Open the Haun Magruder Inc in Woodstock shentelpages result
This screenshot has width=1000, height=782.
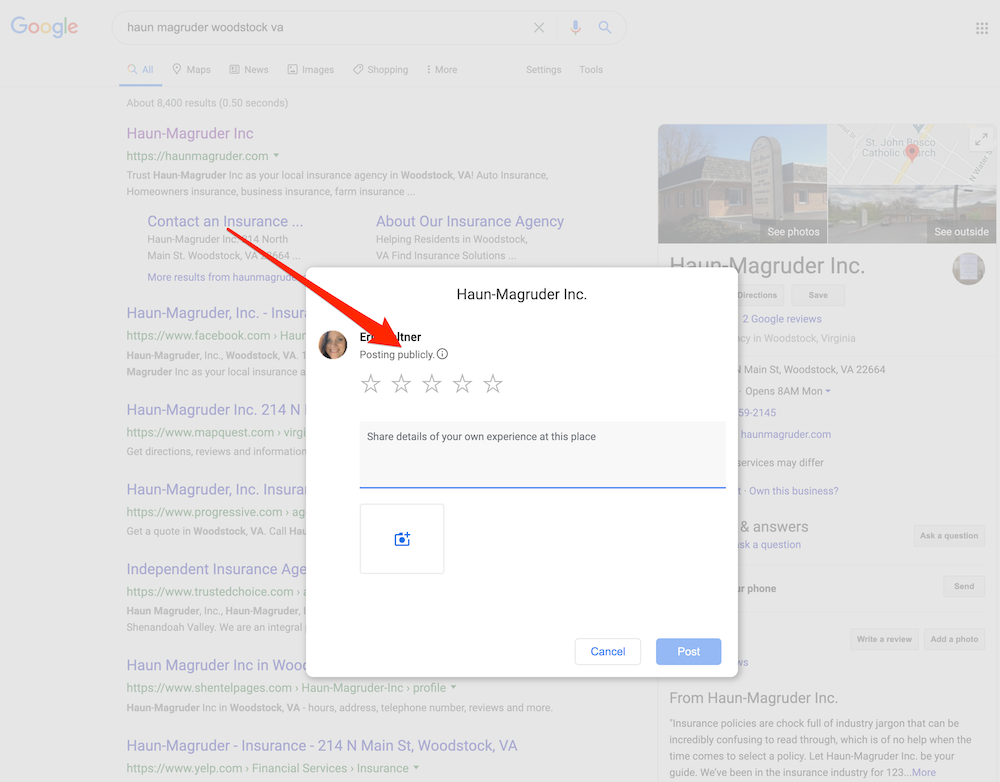coord(216,665)
